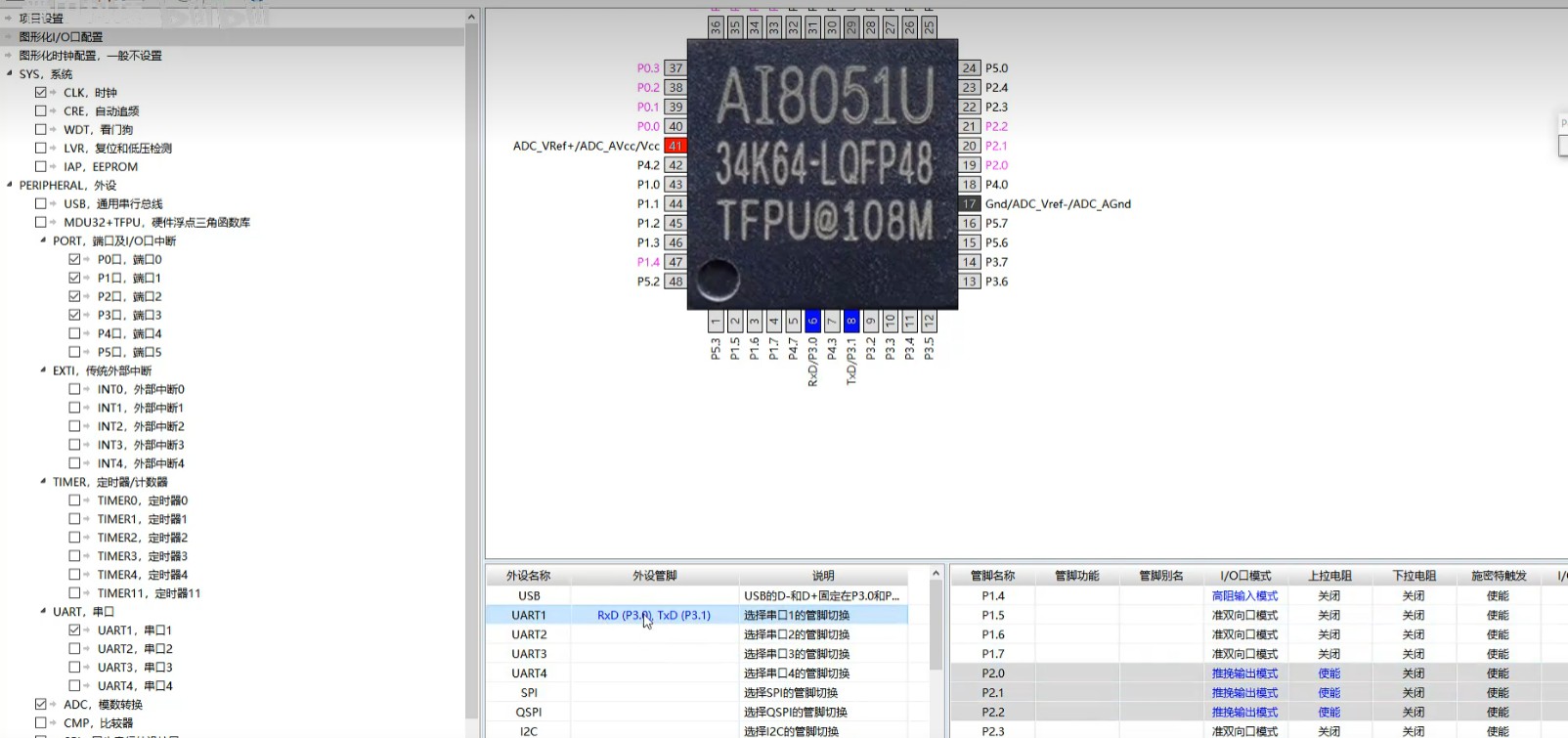Open 图形化时钟配置 item in the tree
Viewport: 1568px width, 738px height.
(91, 56)
